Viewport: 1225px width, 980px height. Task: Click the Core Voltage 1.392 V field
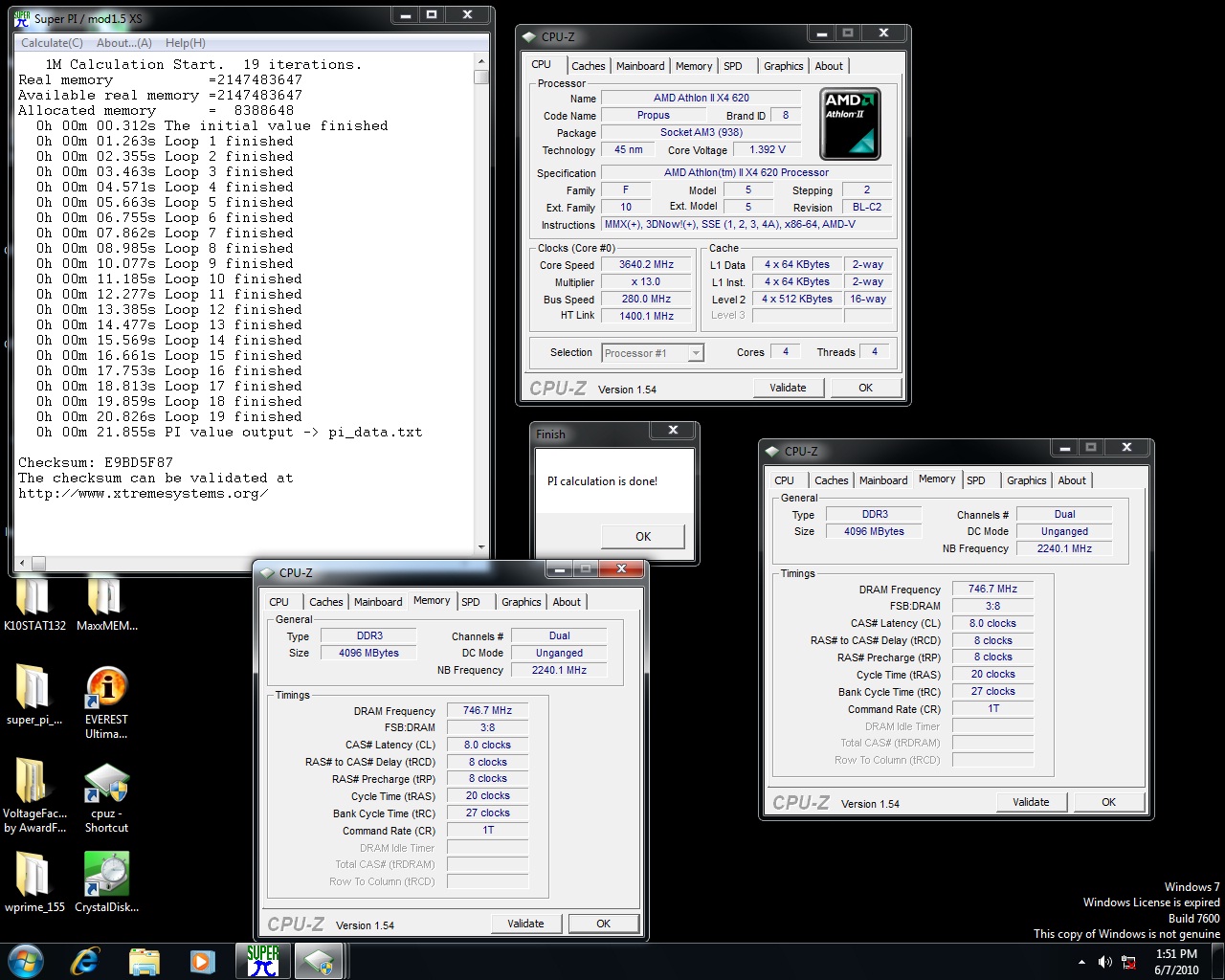767,149
